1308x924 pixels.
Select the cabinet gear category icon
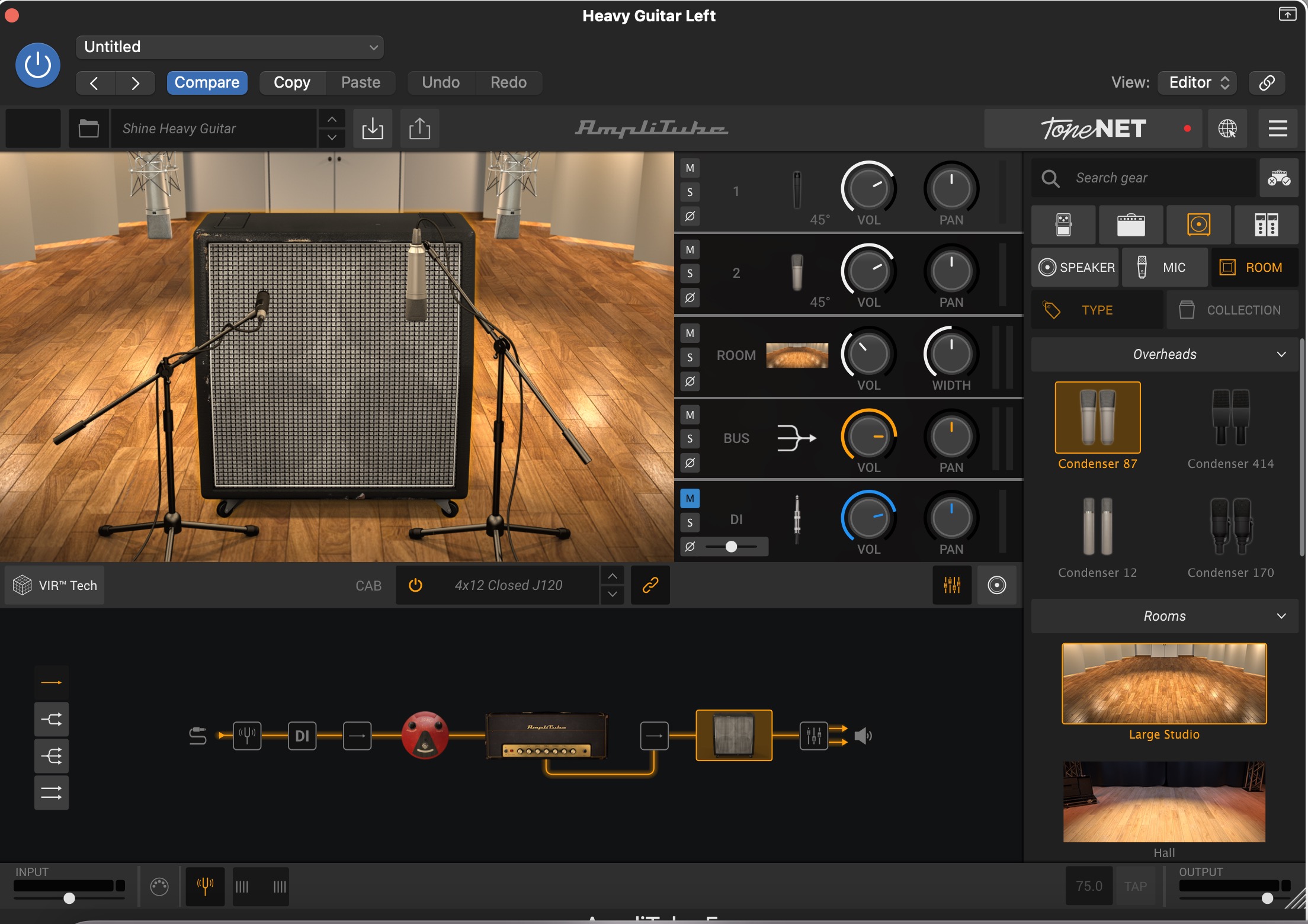pos(1198,225)
